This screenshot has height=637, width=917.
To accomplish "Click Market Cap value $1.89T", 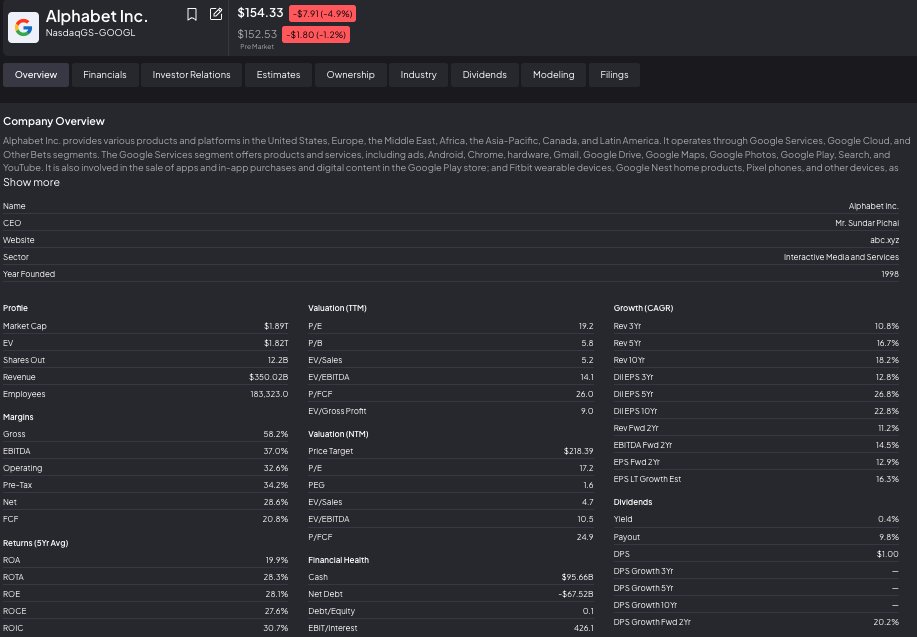I will [x=276, y=326].
